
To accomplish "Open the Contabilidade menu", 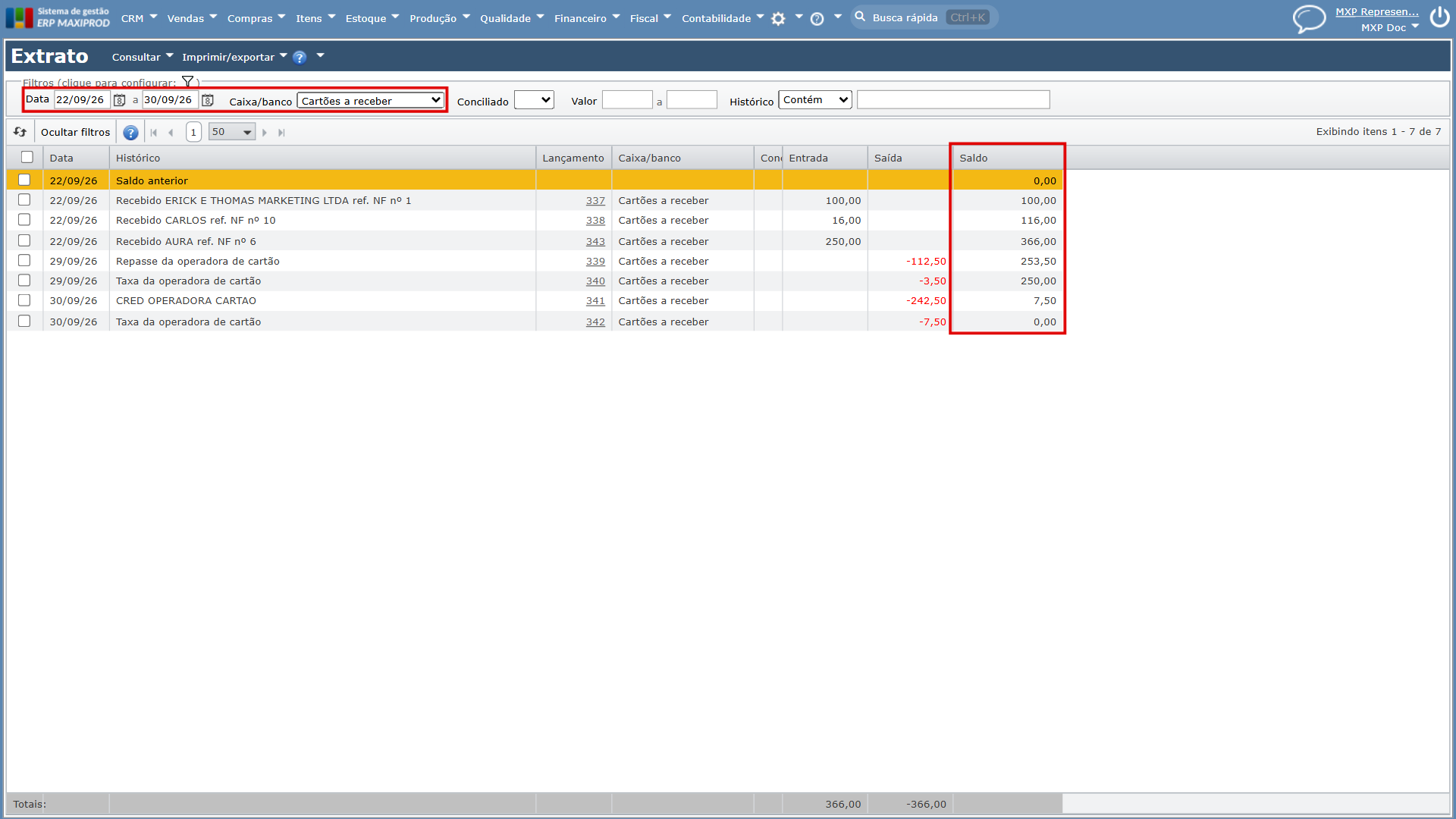I will pyautogui.click(x=723, y=18).
